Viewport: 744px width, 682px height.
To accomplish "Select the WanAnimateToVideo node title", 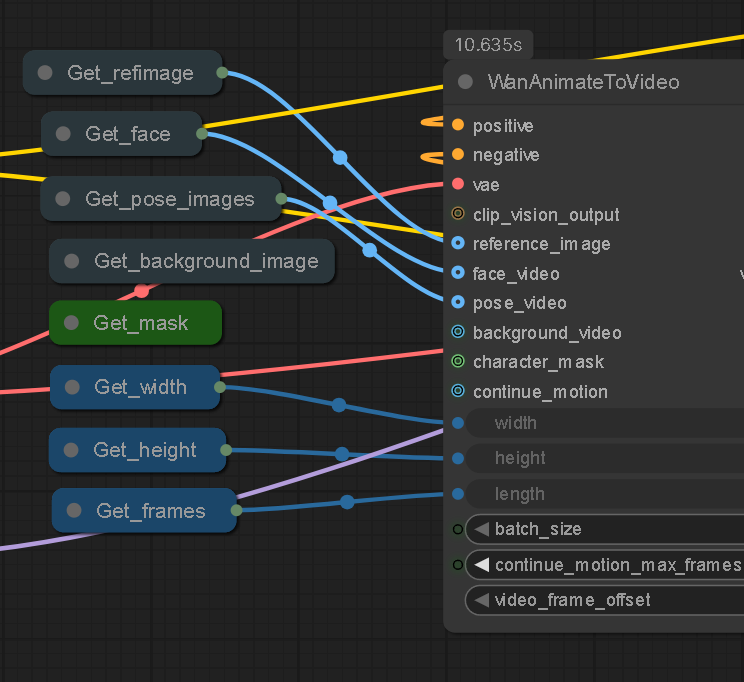I will click(584, 82).
